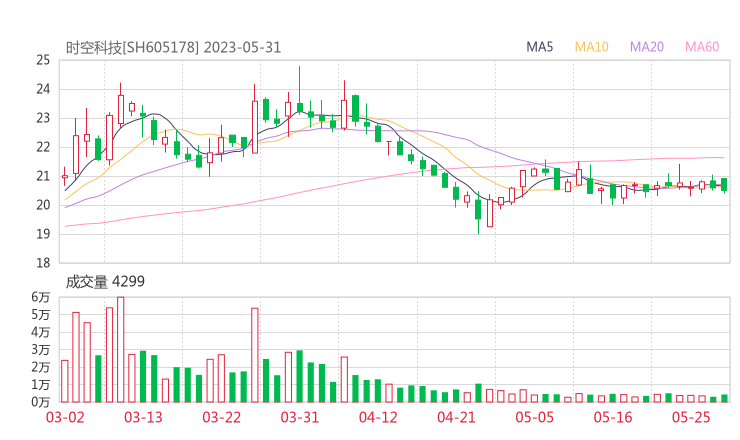This screenshot has width=740, height=440.
Task: Click the volume axis label 2万
Action: [x=41, y=367]
